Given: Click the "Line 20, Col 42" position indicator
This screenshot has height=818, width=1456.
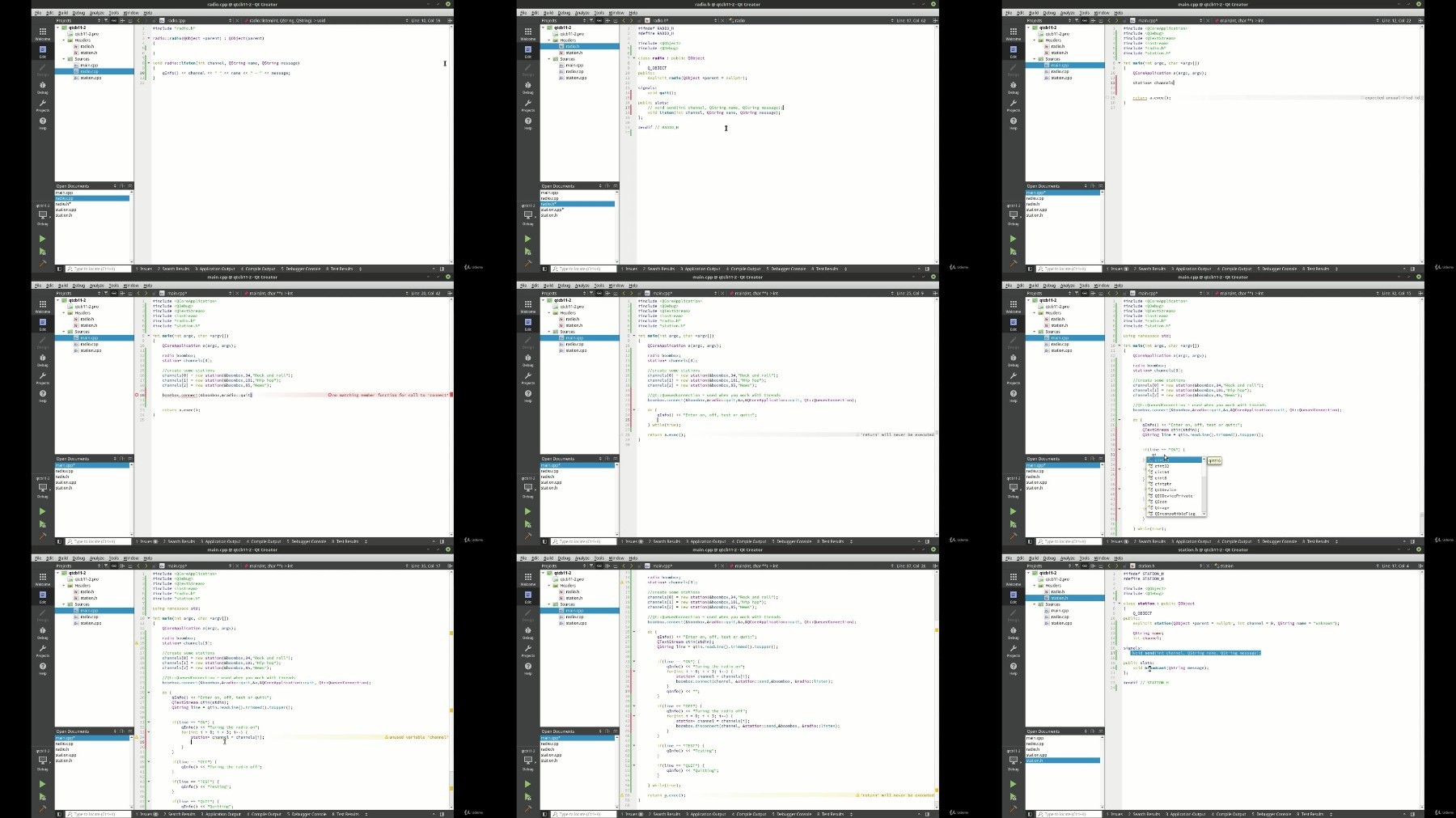Looking at the screenshot, I should click(x=425, y=293).
